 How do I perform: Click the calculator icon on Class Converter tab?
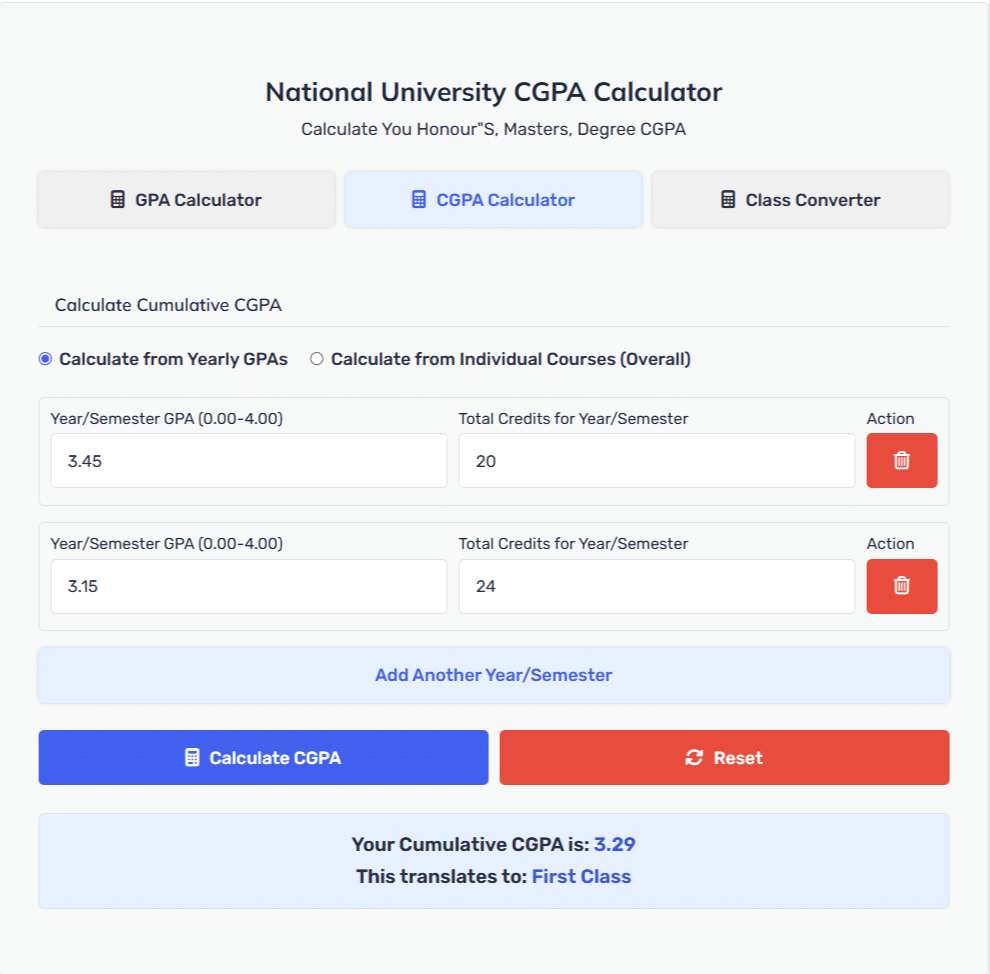tap(728, 199)
